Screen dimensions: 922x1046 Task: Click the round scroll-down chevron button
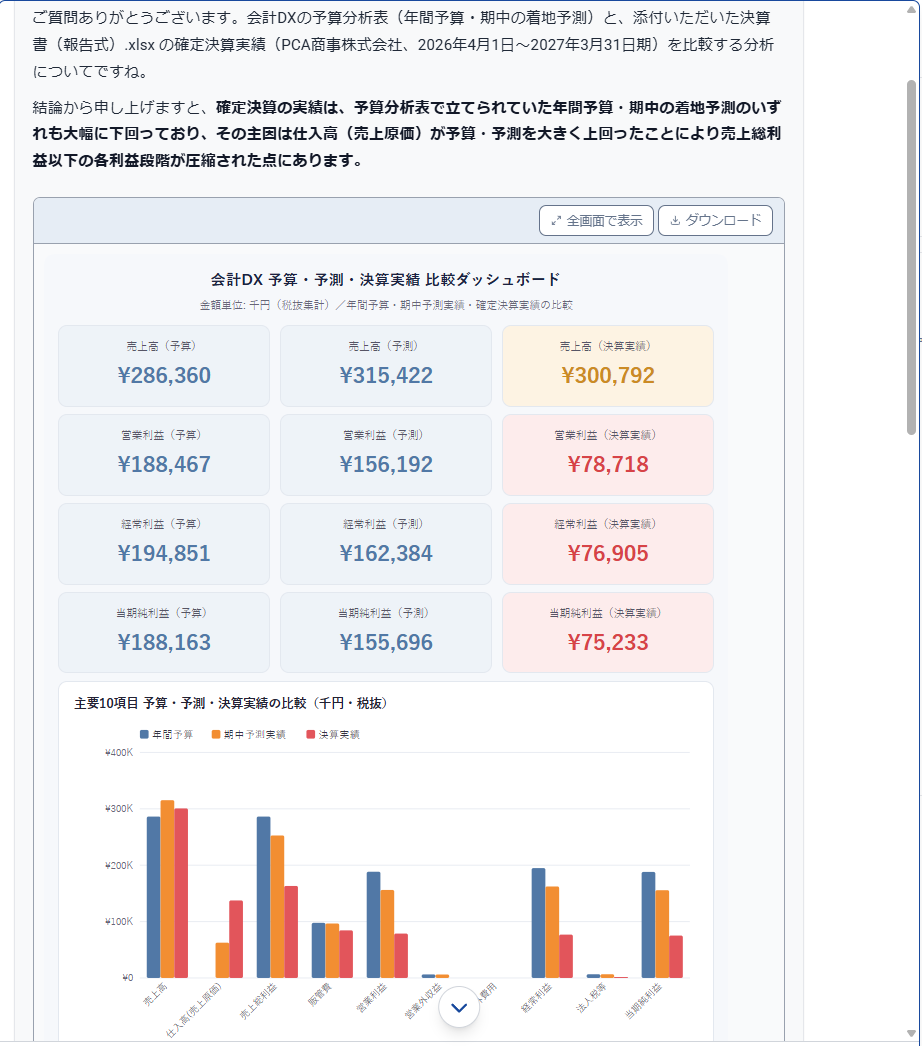[x=459, y=1007]
